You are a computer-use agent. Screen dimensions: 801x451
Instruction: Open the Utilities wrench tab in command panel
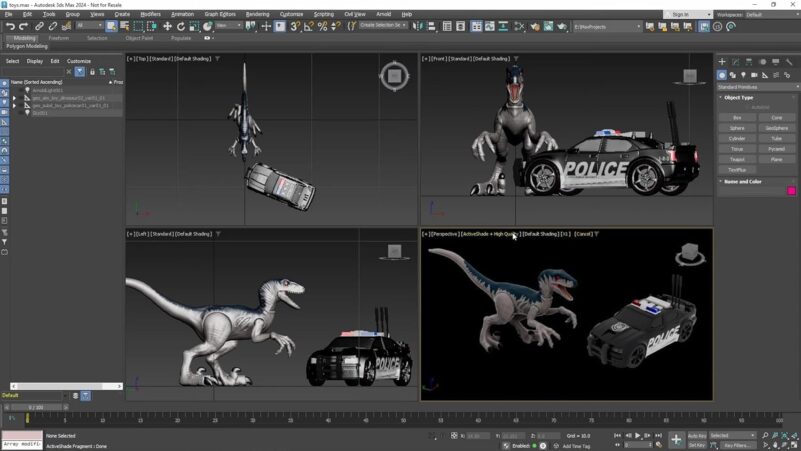coord(789,62)
